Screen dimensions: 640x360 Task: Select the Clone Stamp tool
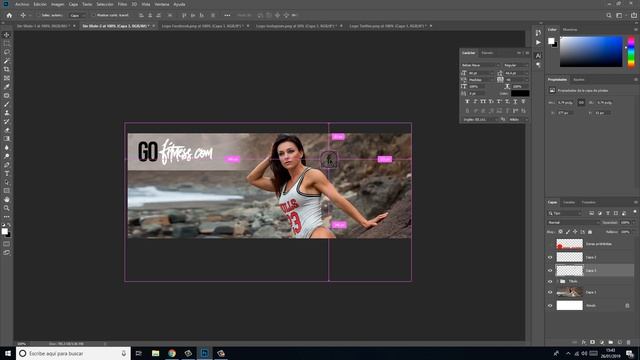click(7, 113)
